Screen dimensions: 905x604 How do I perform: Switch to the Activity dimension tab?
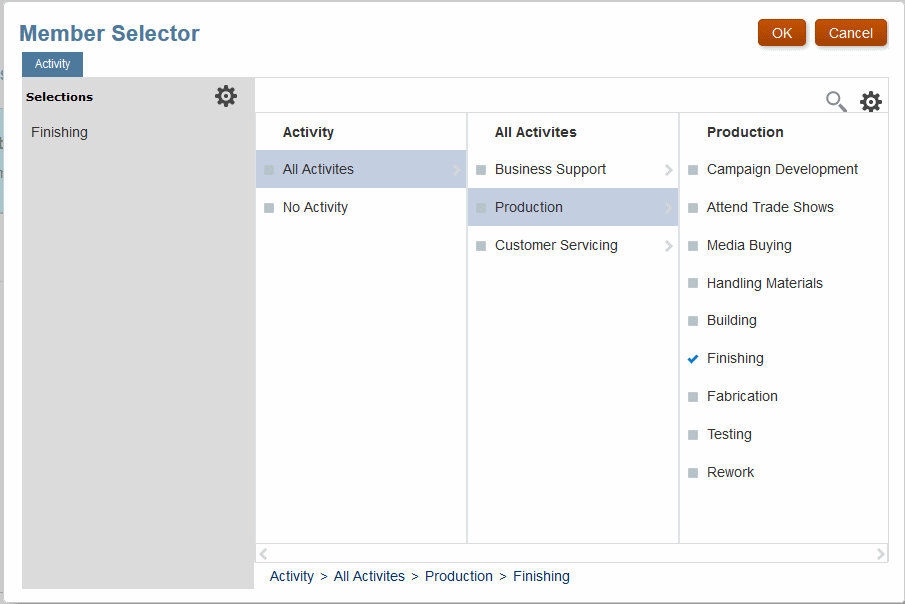(x=53, y=64)
